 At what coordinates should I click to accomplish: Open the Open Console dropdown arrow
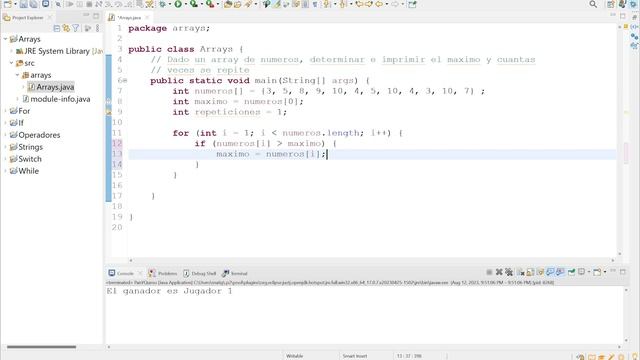click(x=604, y=272)
